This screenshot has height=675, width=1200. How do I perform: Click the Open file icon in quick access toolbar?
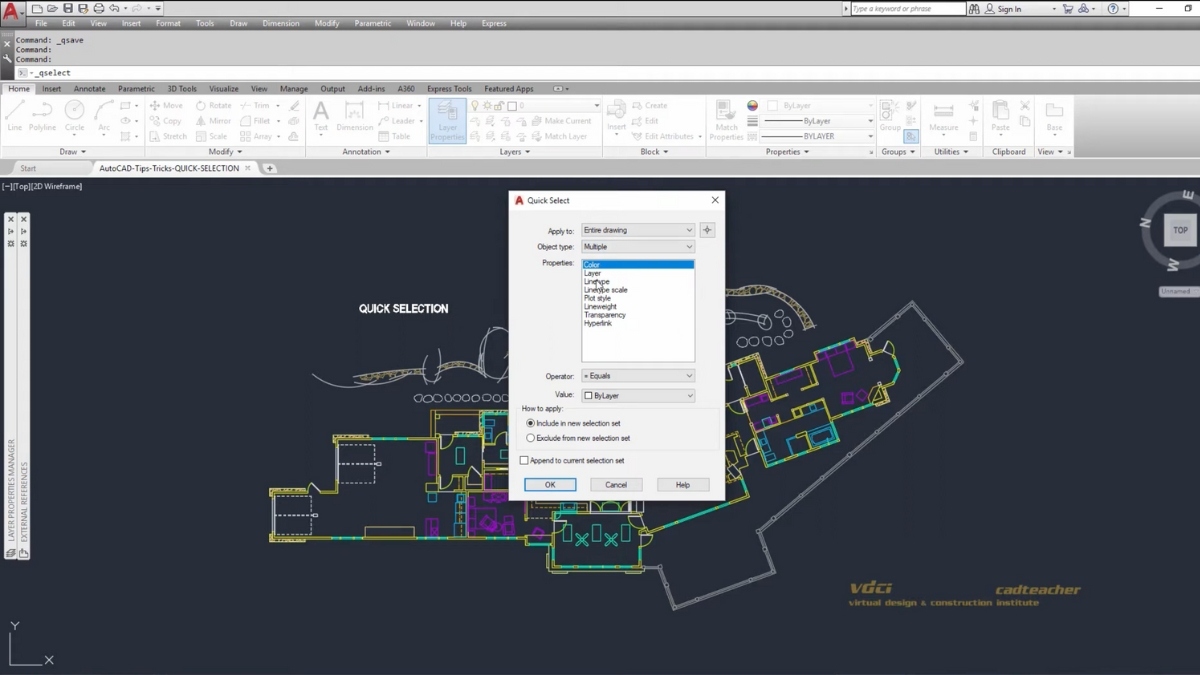52,9
